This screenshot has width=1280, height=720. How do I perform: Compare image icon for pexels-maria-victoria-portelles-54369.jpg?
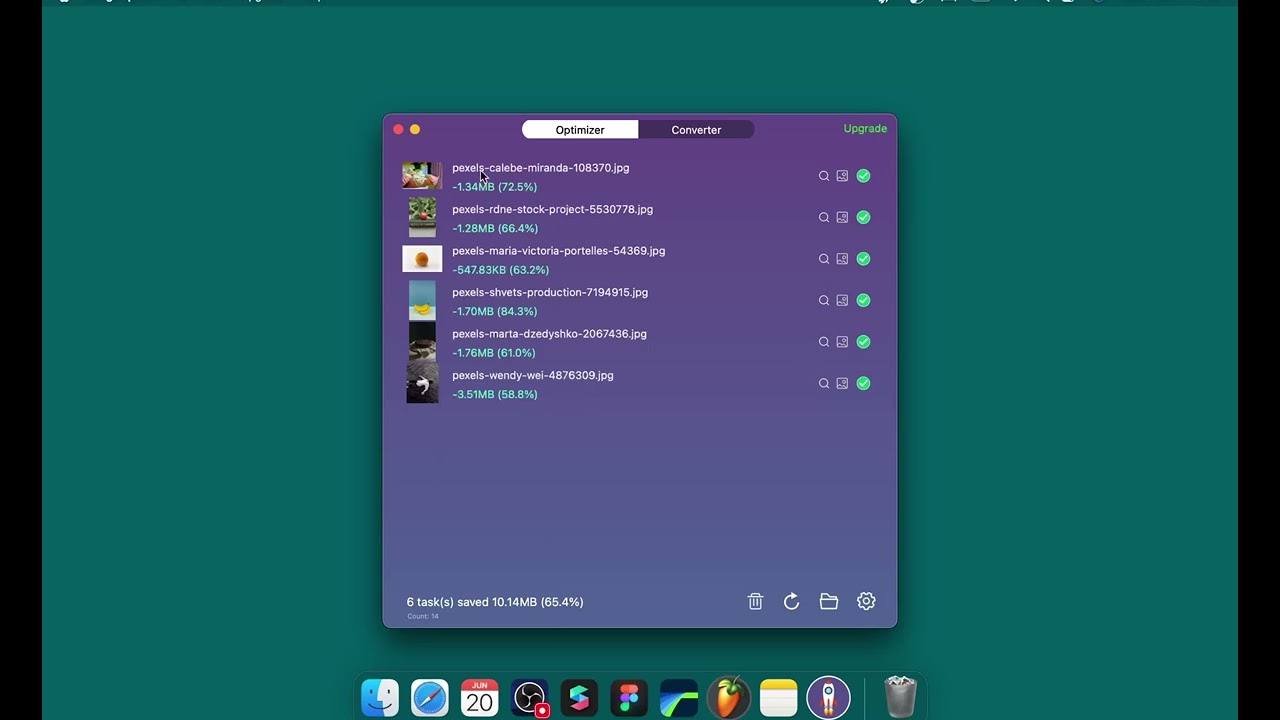pyautogui.click(x=842, y=259)
